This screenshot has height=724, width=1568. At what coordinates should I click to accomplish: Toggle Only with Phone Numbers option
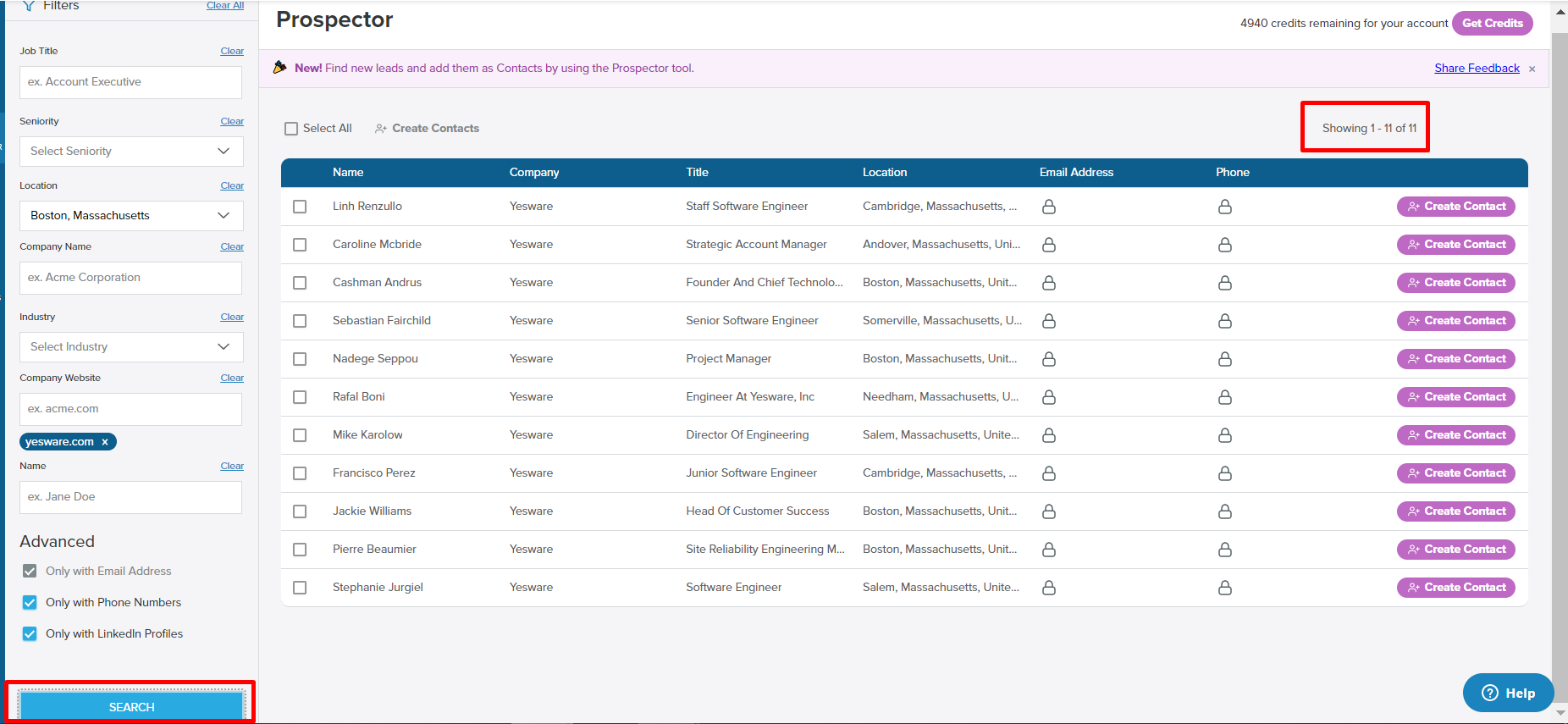[30, 602]
